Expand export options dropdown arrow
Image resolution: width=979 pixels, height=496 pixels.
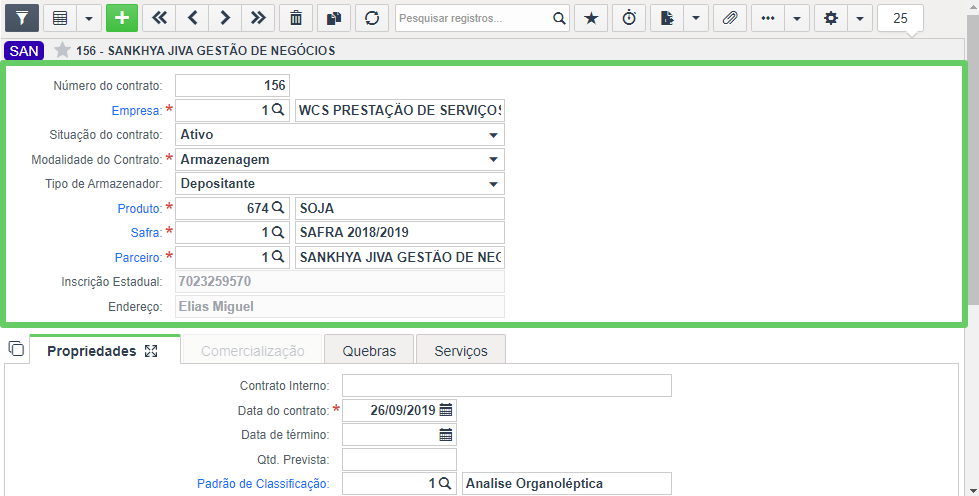[x=696, y=18]
